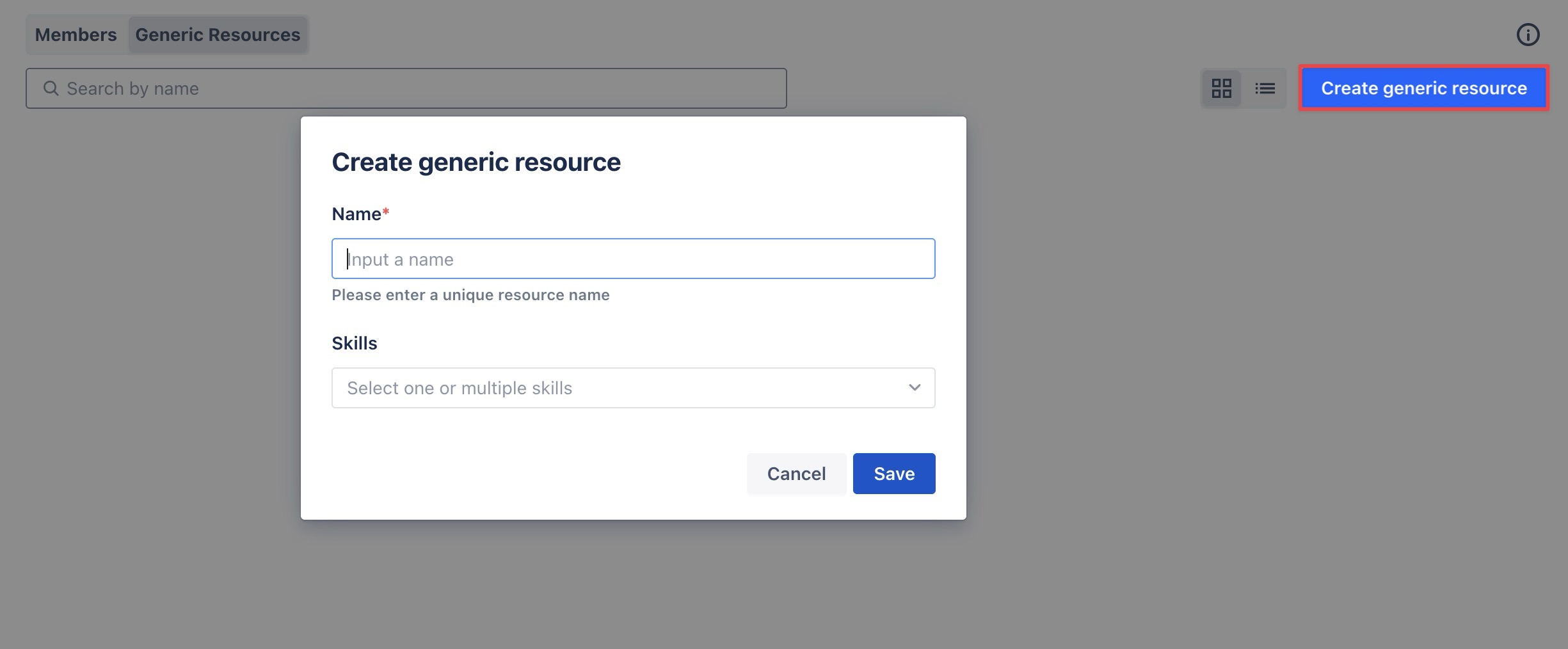Image resolution: width=1568 pixels, height=649 pixels.
Task: Click the 'Create generic resource' dialog heading
Action: 476,163
